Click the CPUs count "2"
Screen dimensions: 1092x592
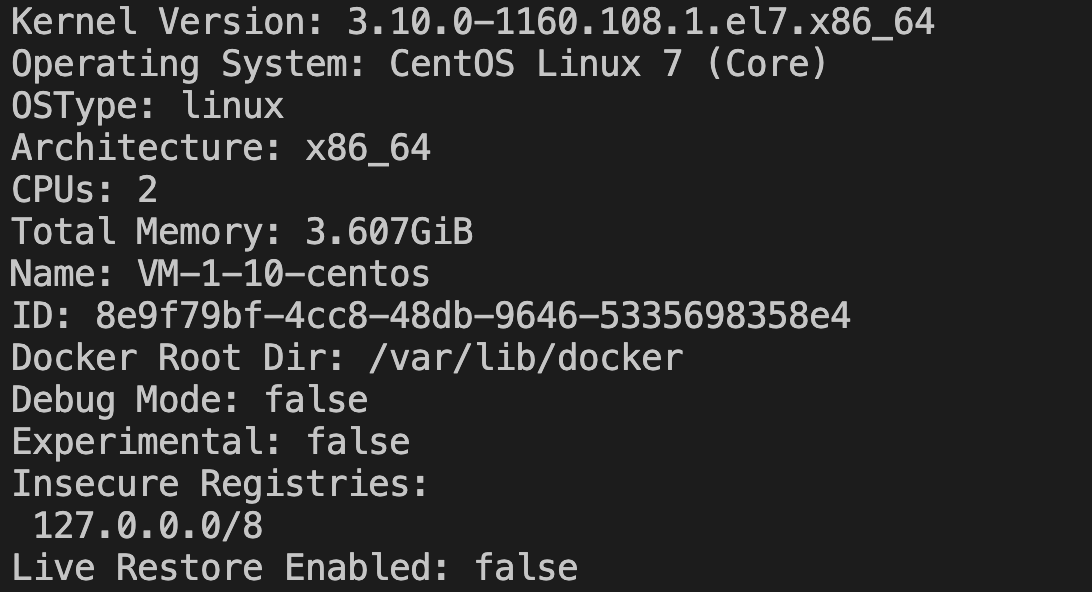(147, 190)
